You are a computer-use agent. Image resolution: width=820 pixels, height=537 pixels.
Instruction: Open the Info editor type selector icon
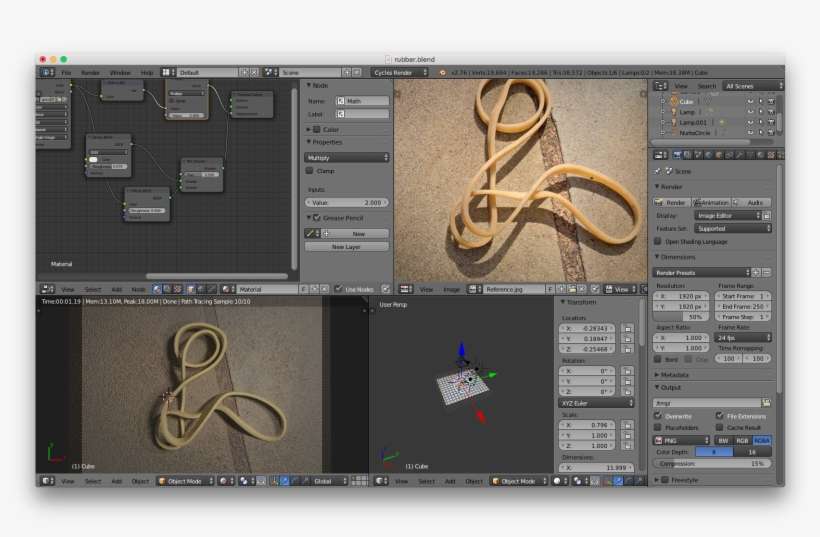46,72
